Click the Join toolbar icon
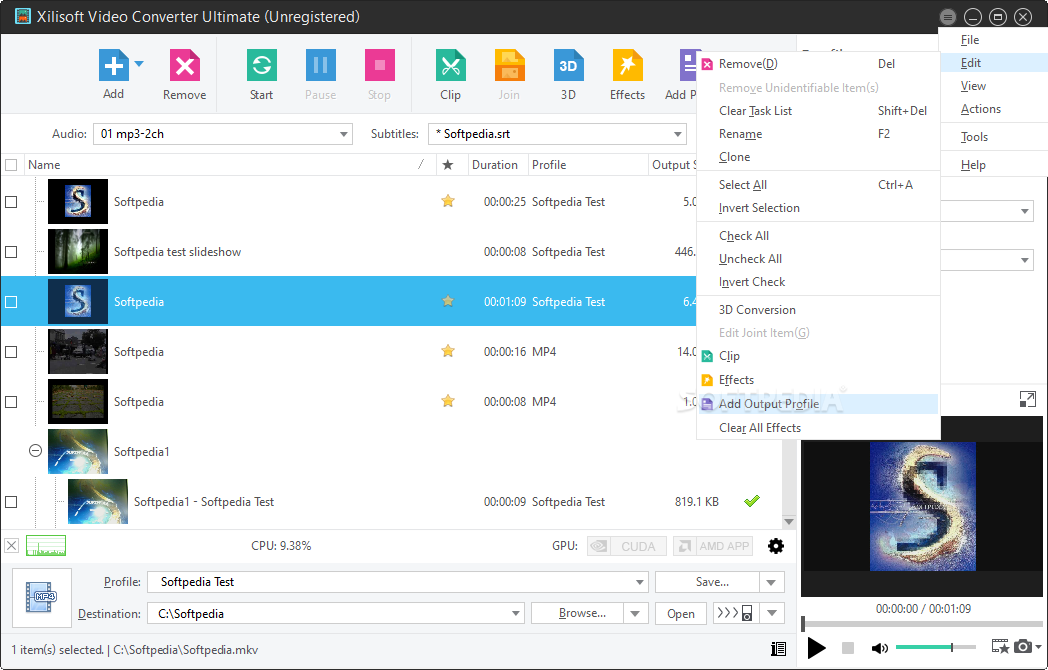The width and height of the screenshot is (1048, 670). coord(509,66)
